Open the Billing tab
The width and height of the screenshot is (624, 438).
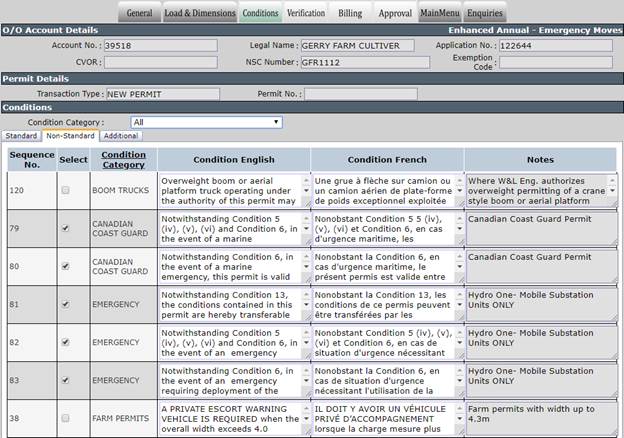350,13
